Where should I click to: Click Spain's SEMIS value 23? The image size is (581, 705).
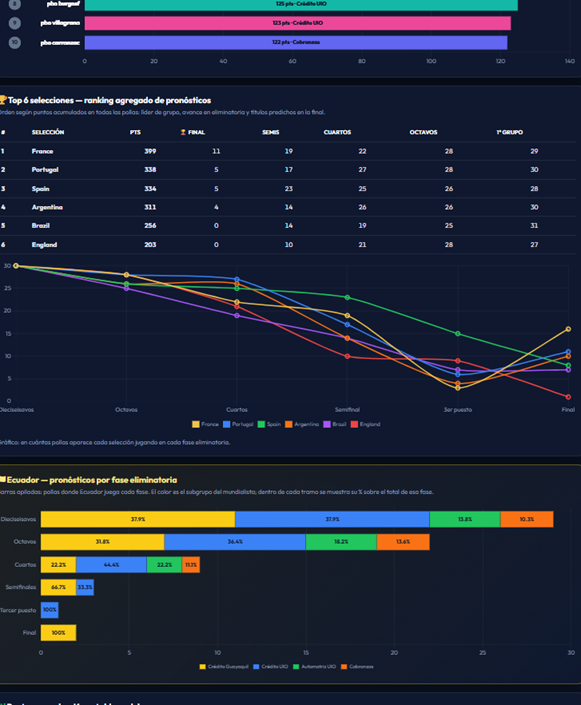289,188
